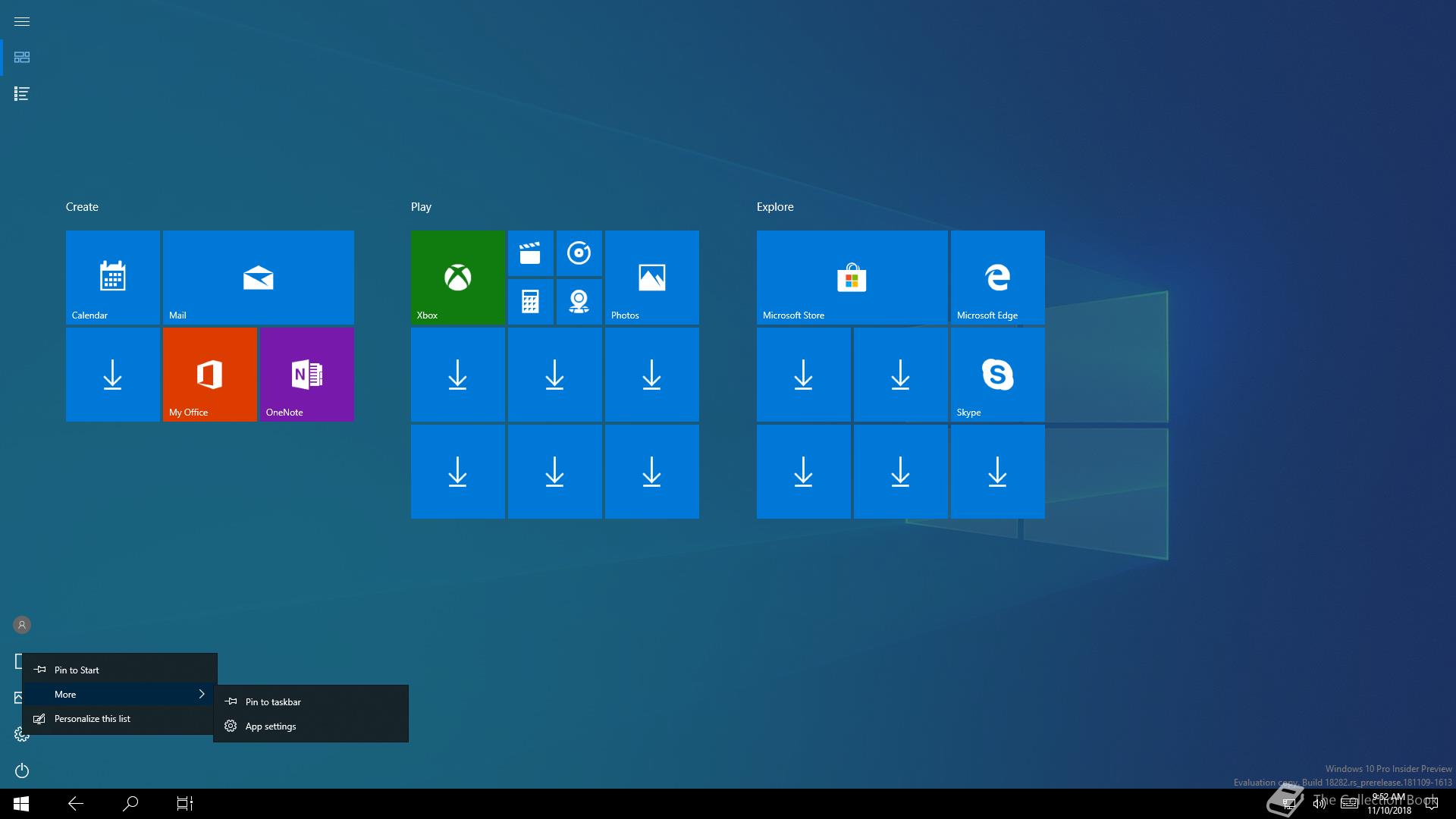Open Task View on taskbar

[185, 804]
